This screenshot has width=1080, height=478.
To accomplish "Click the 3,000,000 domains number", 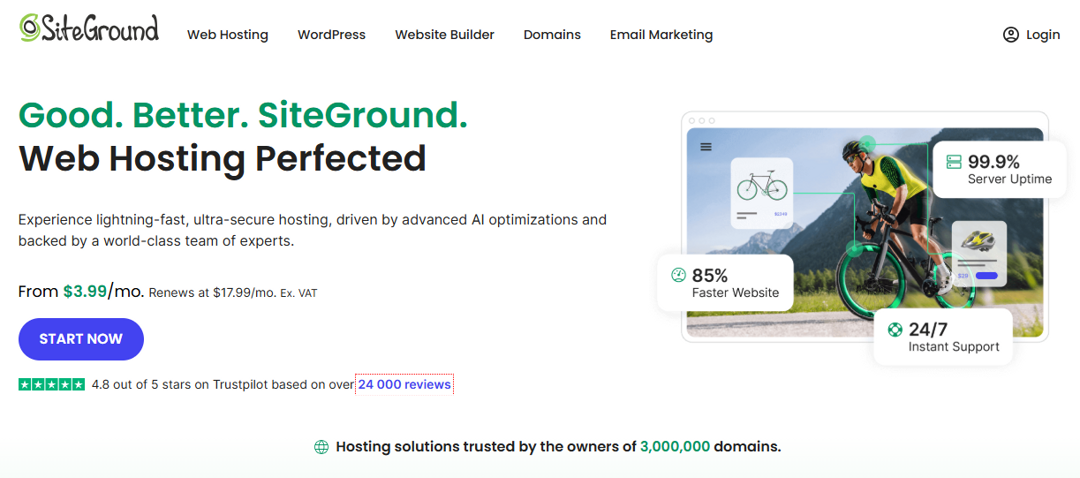I will 675,447.
